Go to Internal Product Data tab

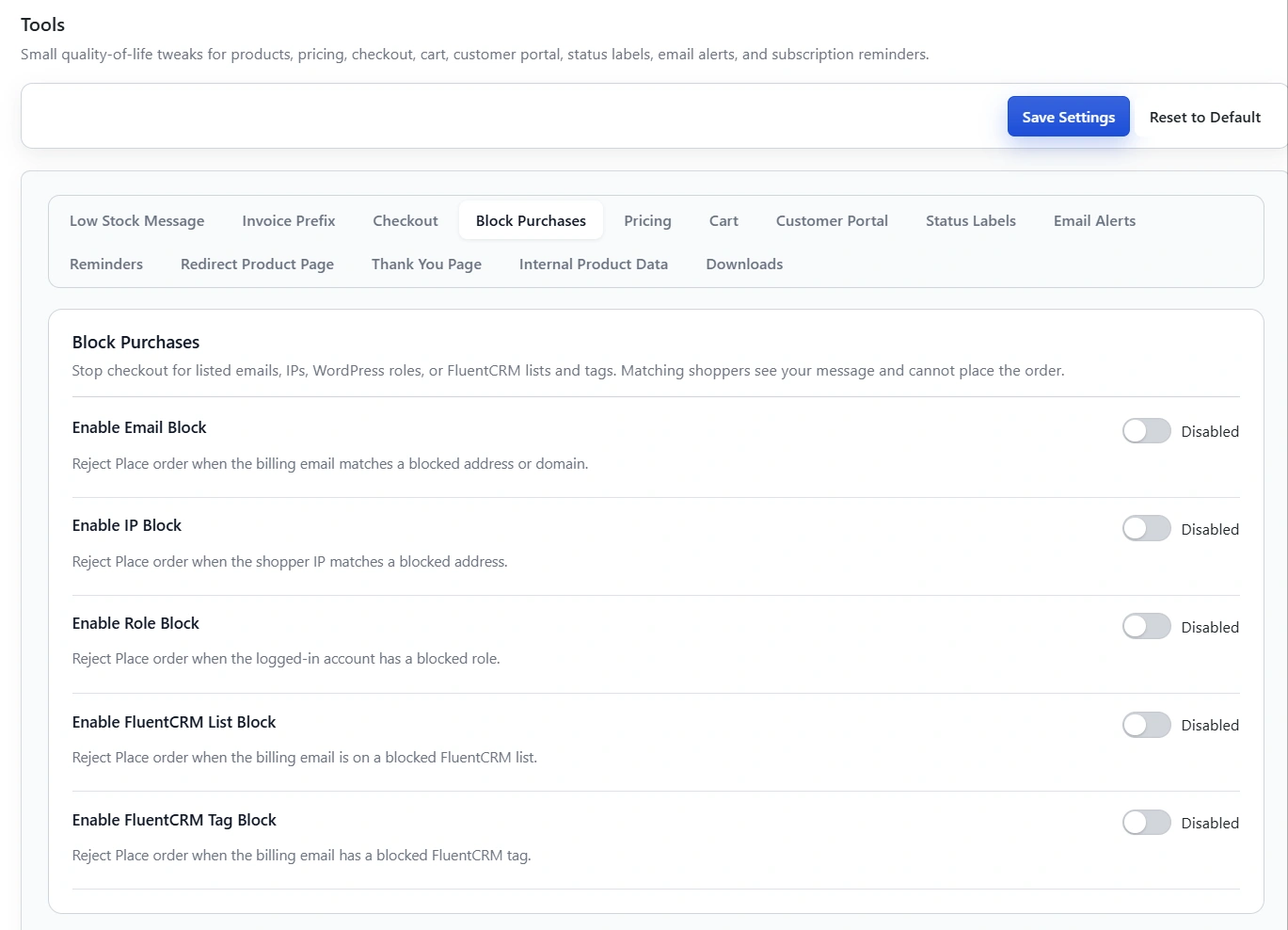tap(594, 265)
